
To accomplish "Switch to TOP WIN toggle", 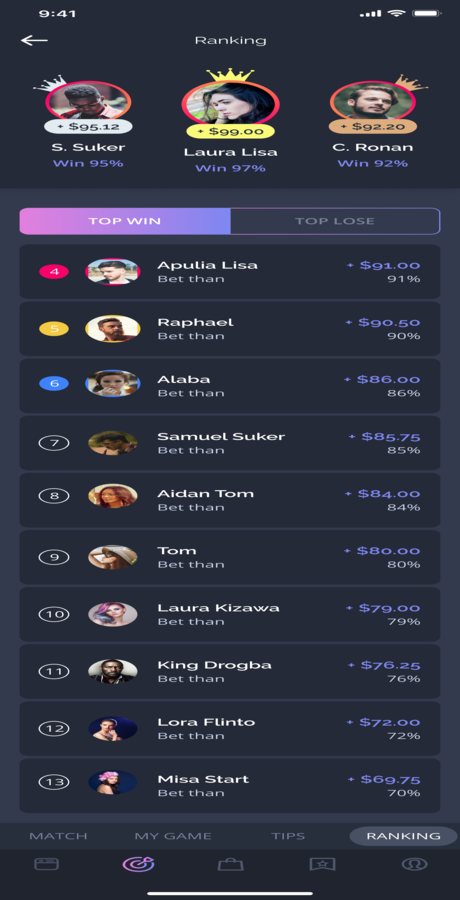I will point(125,221).
